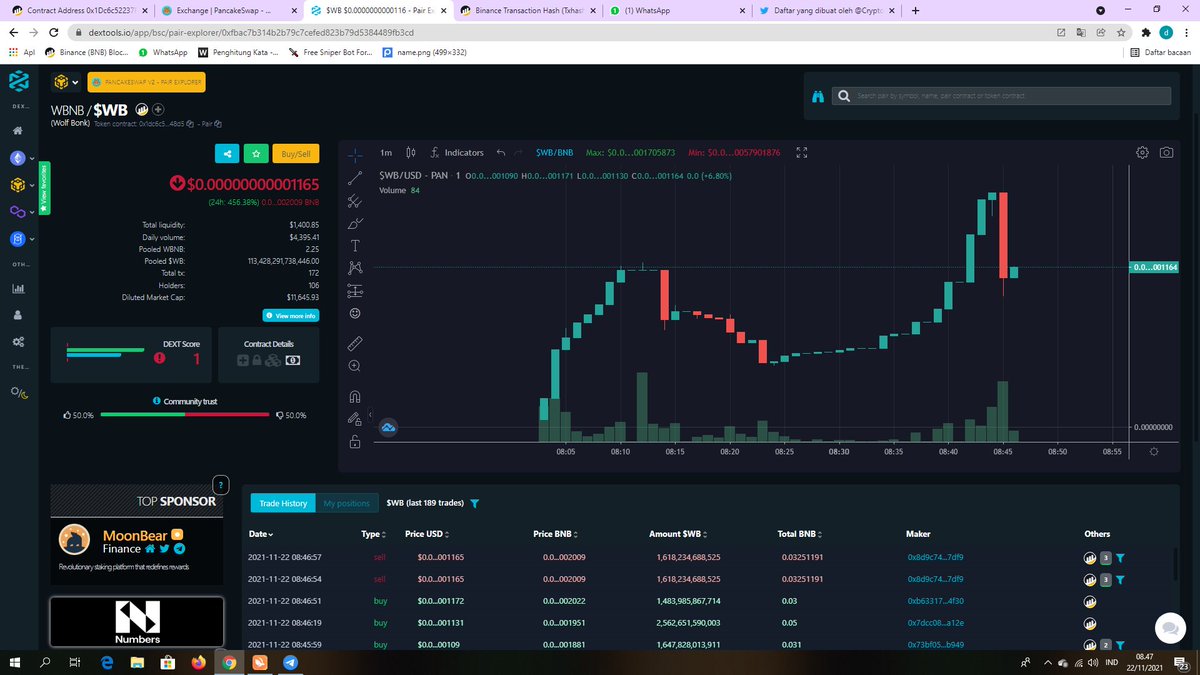Image resolution: width=1200 pixels, height=675 pixels.
Task: Expand the Fantom sidebar chevron
Action: pos(32,239)
